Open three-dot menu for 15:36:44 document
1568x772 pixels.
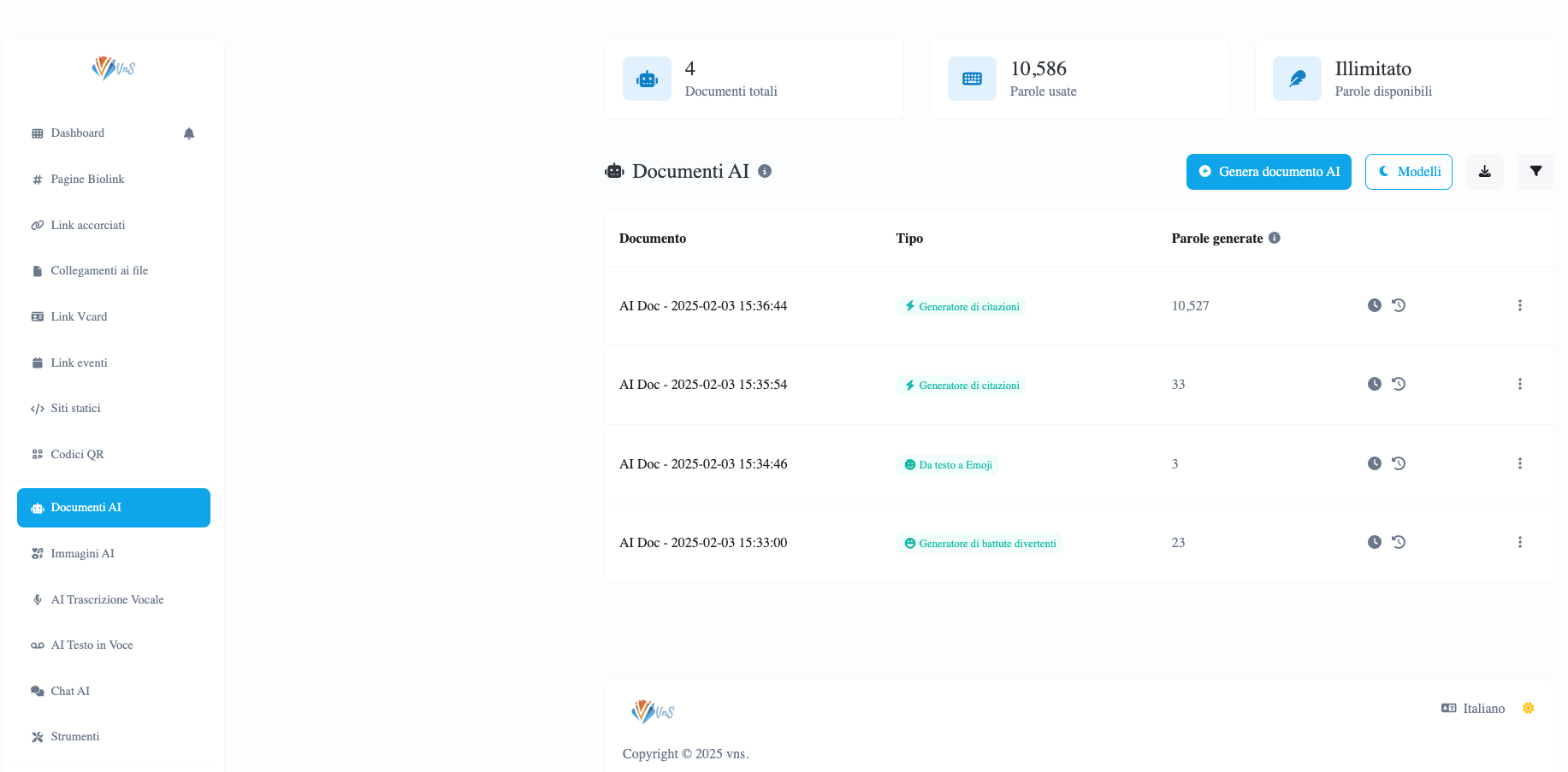[x=1519, y=305]
